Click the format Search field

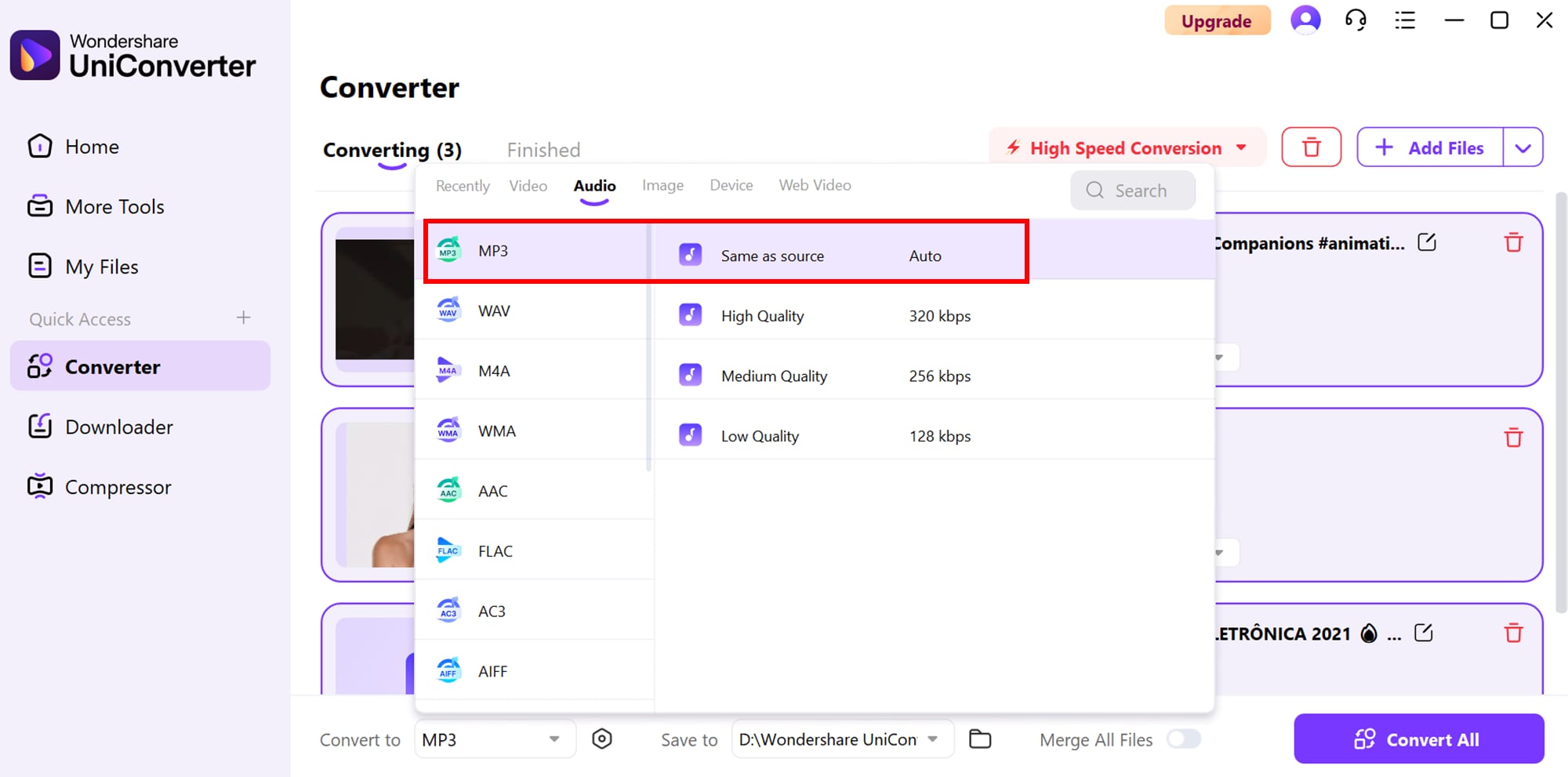click(x=1133, y=191)
